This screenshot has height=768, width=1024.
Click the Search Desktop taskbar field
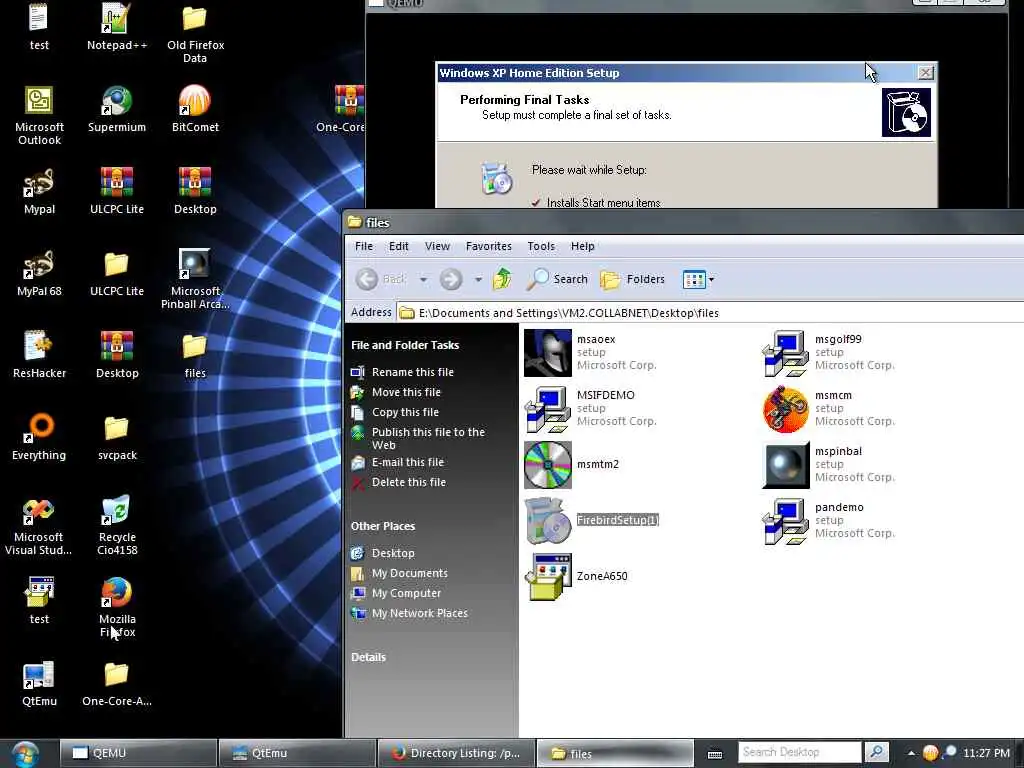[x=799, y=752]
